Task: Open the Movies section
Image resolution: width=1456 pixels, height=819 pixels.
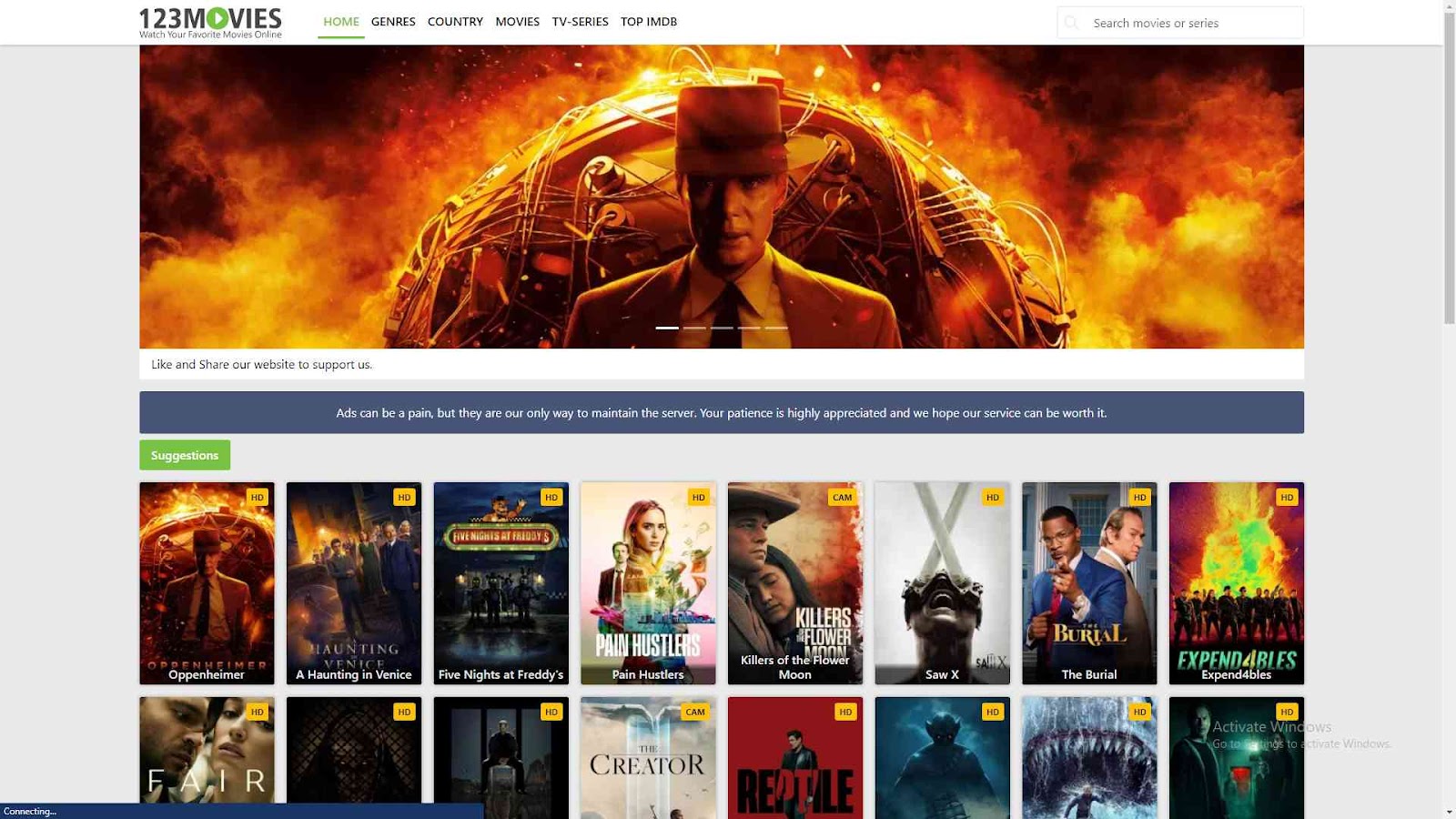Action: click(x=518, y=22)
